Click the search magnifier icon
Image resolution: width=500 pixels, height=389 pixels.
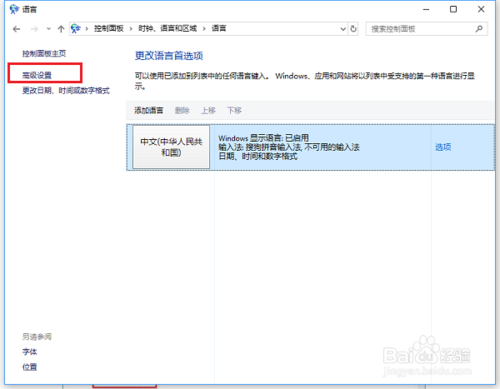click(x=479, y=29)
